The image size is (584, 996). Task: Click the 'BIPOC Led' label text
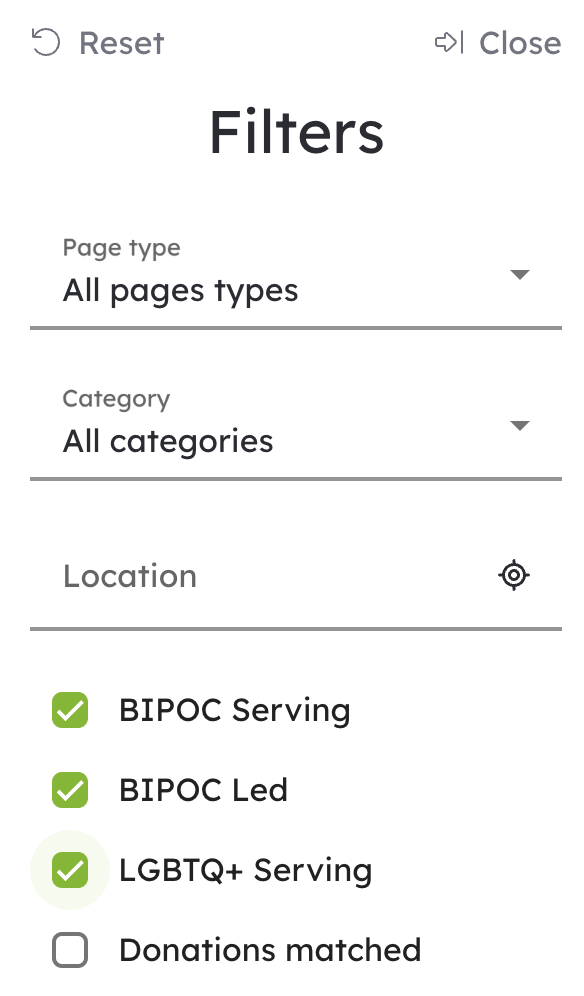203,790
